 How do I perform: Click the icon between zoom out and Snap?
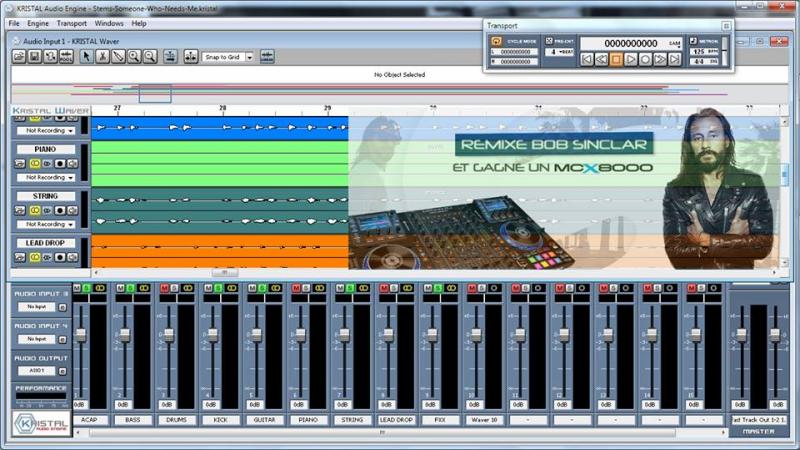170,57
